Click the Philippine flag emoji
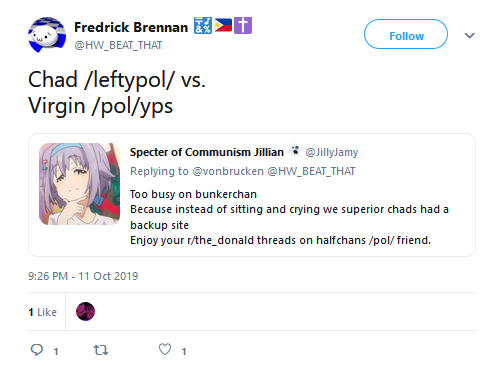This screenshot has width=499, height=375. point(223,26)
